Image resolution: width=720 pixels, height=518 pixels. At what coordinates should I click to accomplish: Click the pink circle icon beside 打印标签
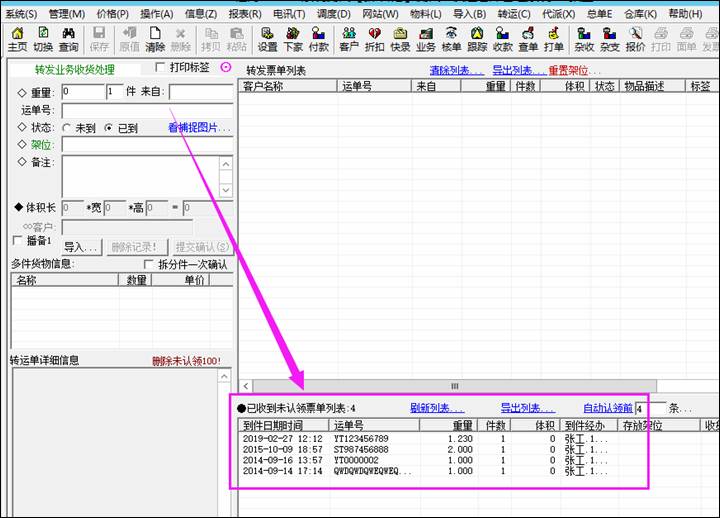[226, 68]
